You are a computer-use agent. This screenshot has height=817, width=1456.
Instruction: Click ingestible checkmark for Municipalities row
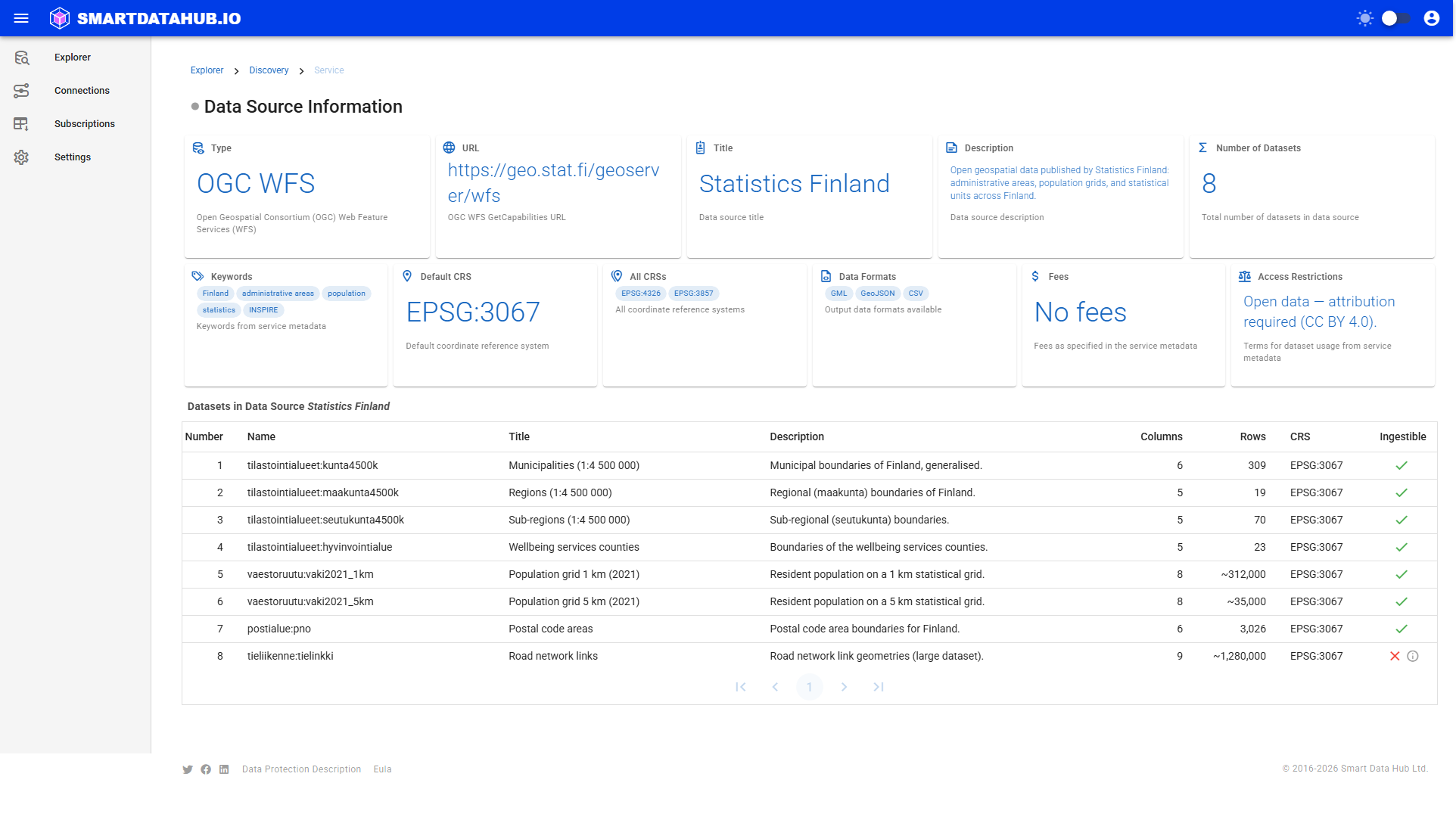tap(1402, 465)
